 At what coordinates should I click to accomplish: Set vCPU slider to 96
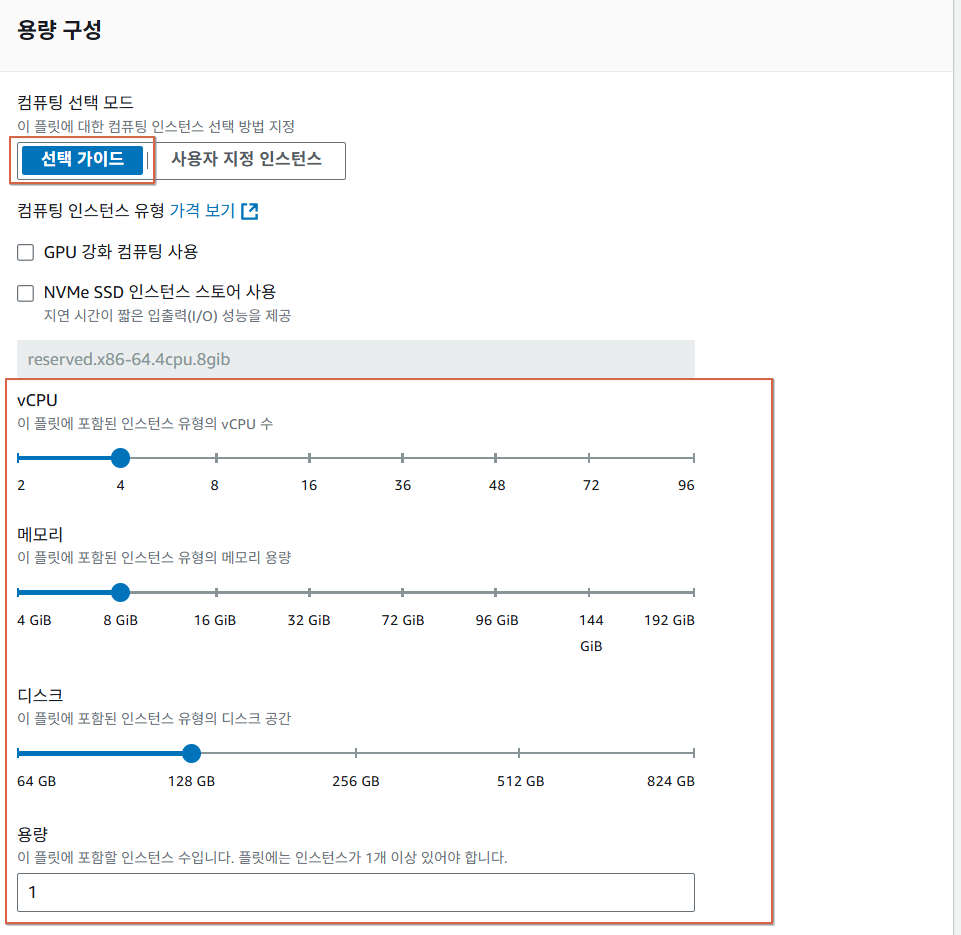(x=693, y=458)
